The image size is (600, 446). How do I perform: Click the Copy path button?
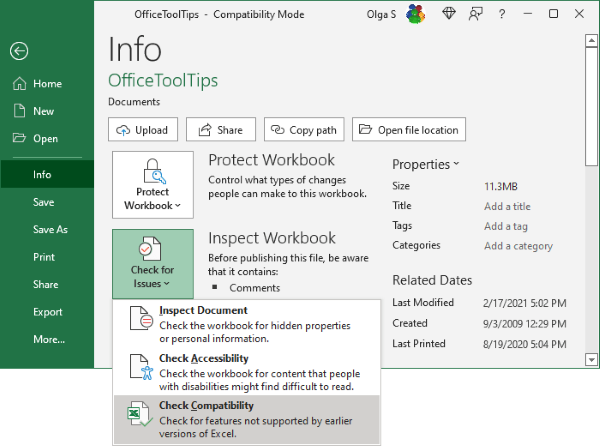click(x=305, y=130)
